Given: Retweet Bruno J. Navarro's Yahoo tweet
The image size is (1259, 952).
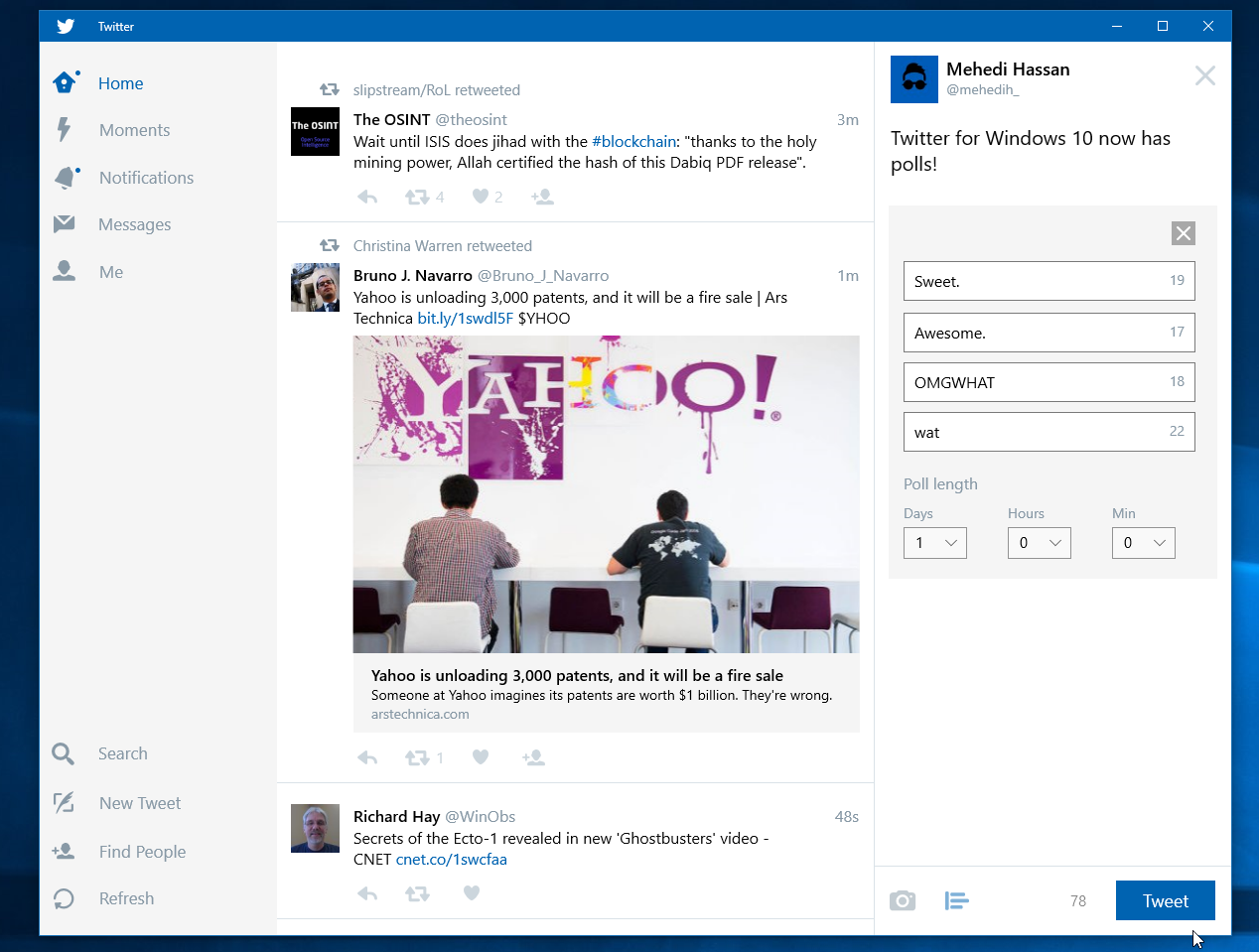Looking at the screenshot, I should (417, 757).
